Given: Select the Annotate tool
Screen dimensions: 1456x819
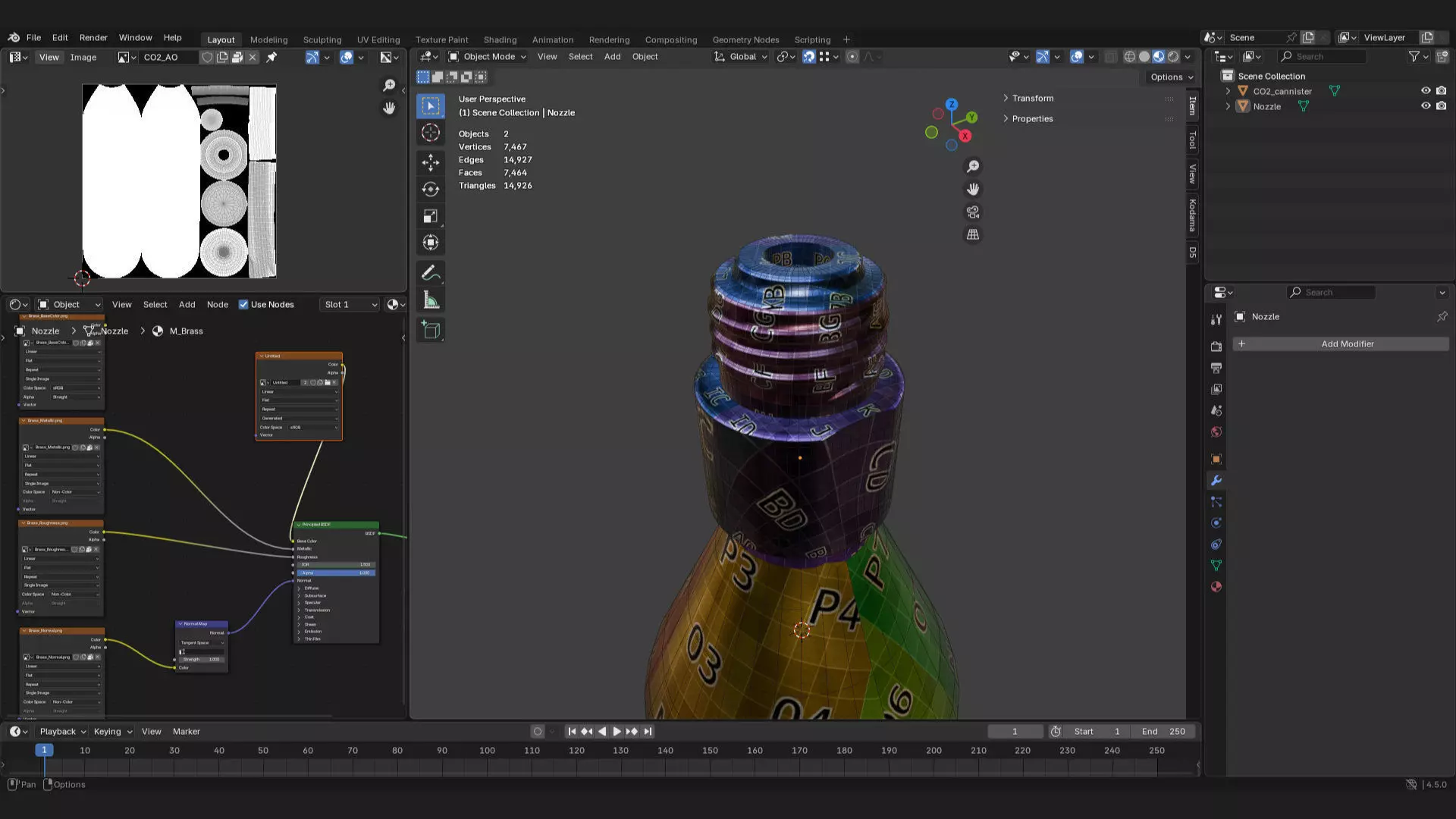Looking at the screenshot, I should (x=431, y=273).
